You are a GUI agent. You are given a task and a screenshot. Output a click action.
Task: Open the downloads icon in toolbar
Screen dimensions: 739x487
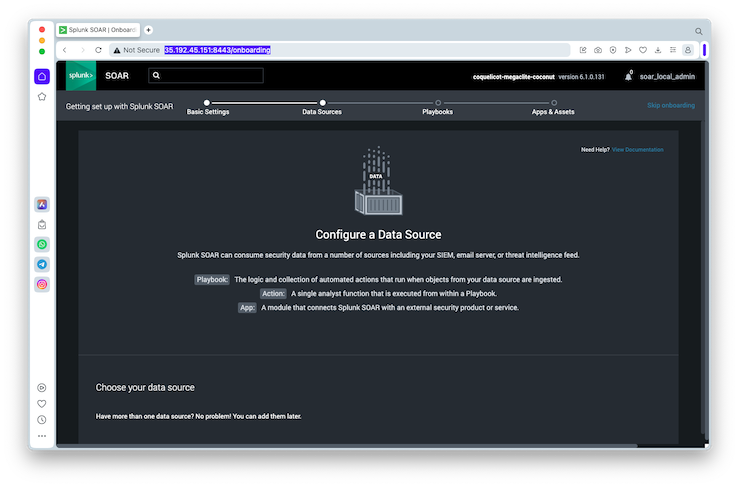point(658,50)
